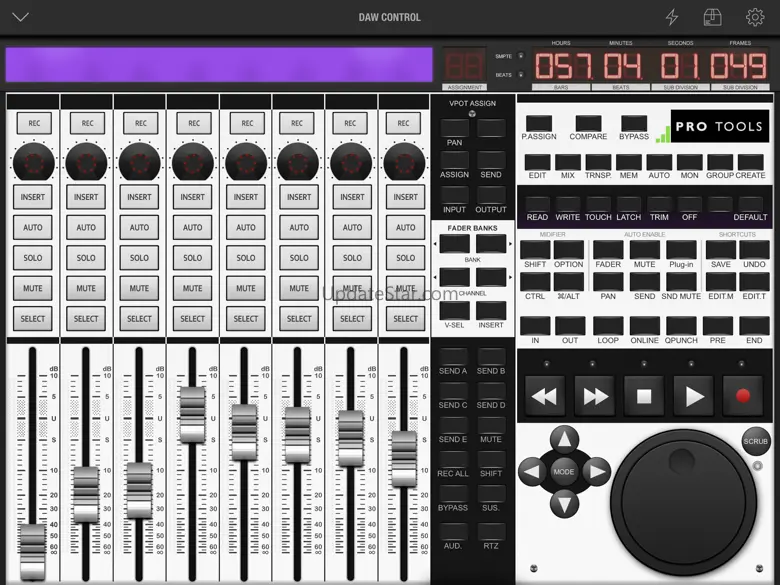
Task: Toggle MUTE on the first channel strip
Action: (x=34, y=288)
